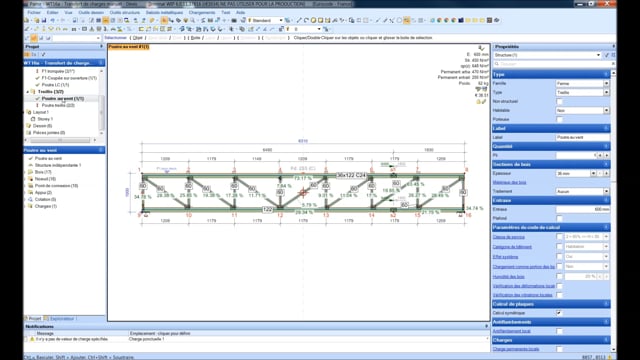Open the Fichier menu
640x360 pixels.
tap(34, 13)
